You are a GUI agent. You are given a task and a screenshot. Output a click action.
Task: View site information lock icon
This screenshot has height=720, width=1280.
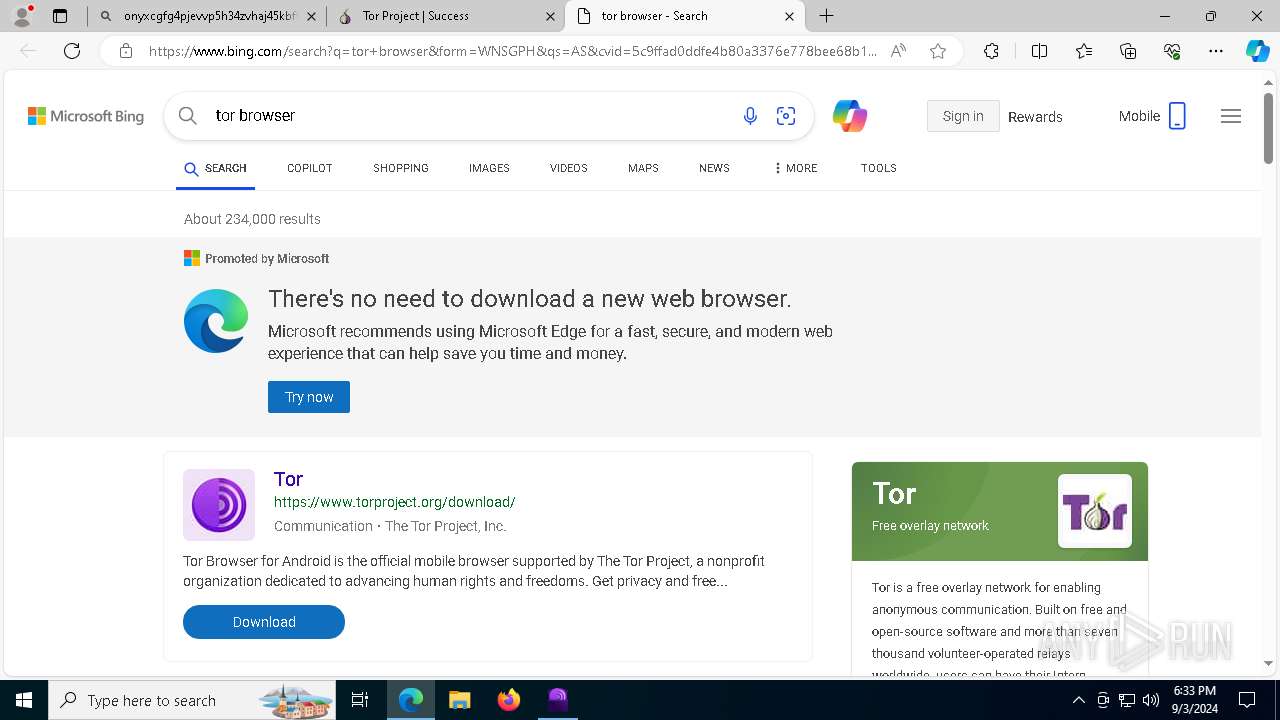[x=126, y=51]
